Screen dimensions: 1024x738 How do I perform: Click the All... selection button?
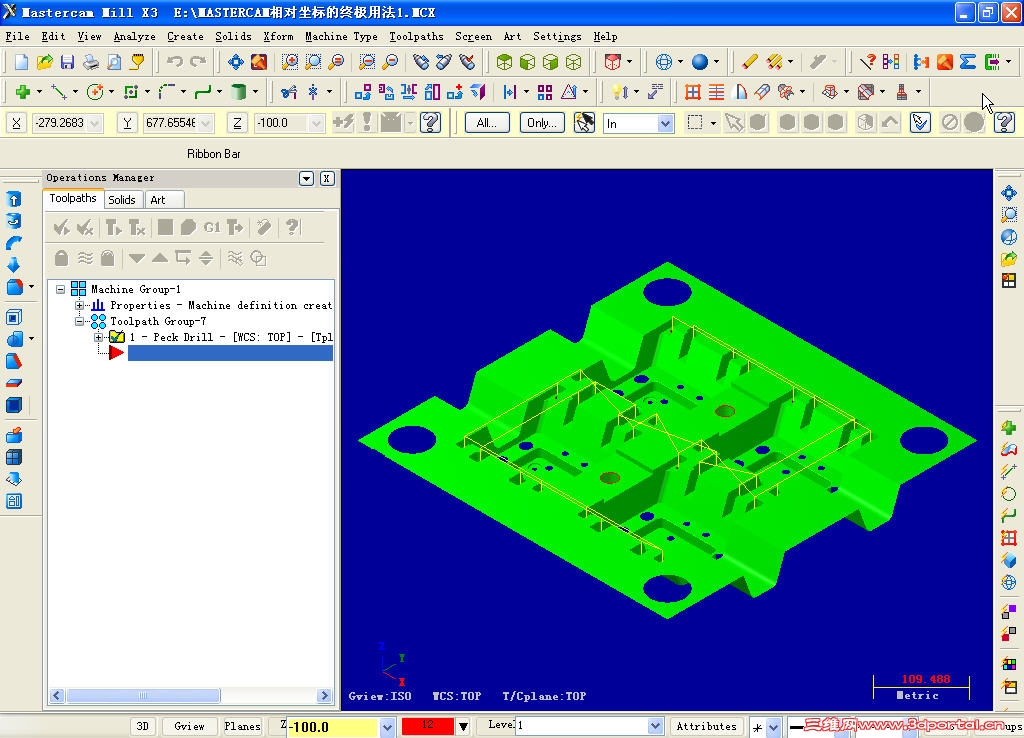pos(487,123)
